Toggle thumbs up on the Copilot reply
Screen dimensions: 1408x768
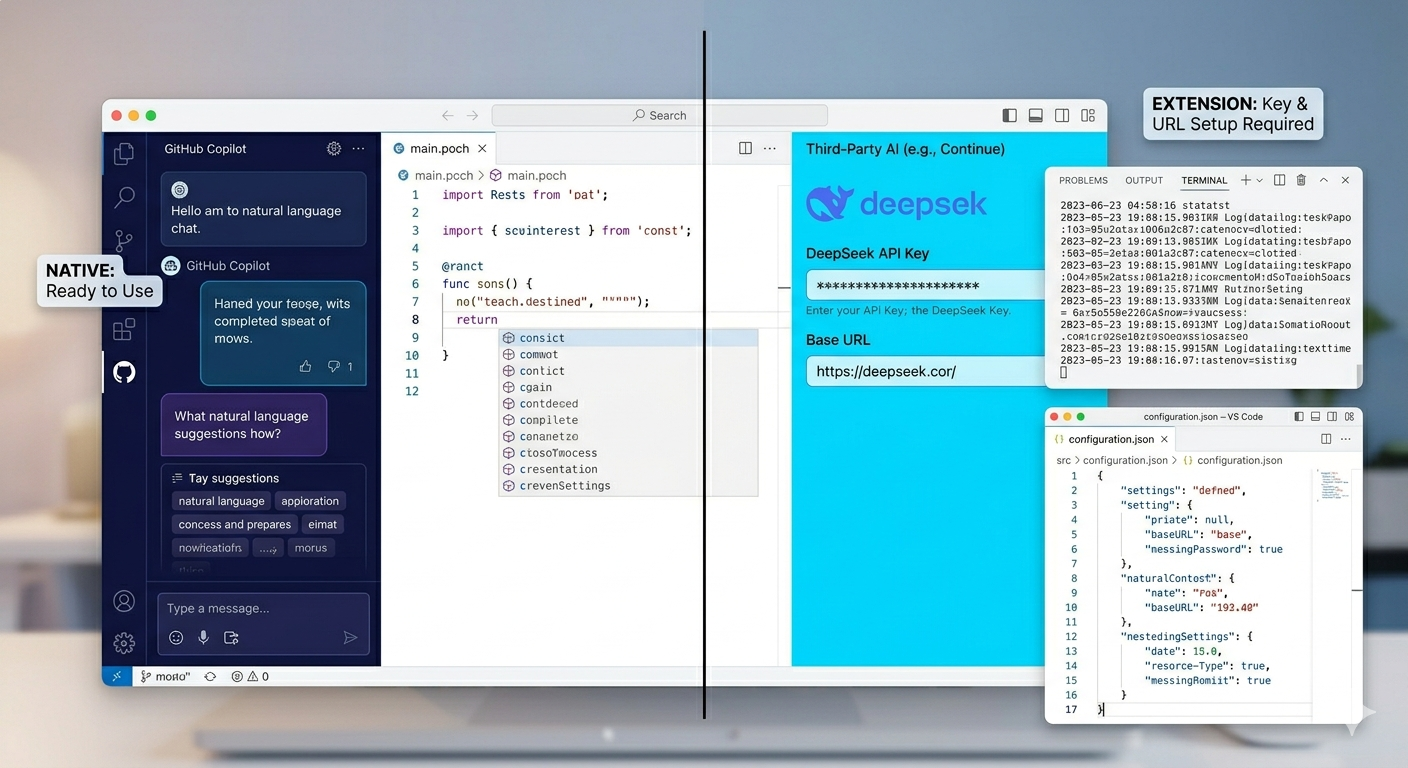[x=305, y=367]
